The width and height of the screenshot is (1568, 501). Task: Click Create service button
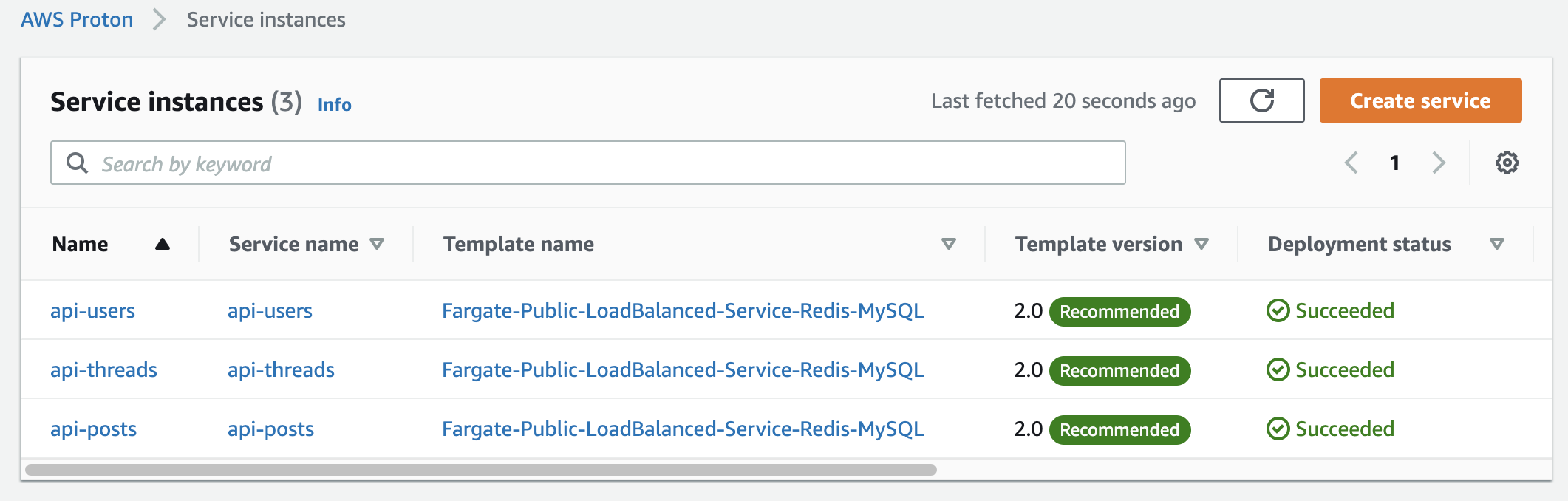(1420, 100)
